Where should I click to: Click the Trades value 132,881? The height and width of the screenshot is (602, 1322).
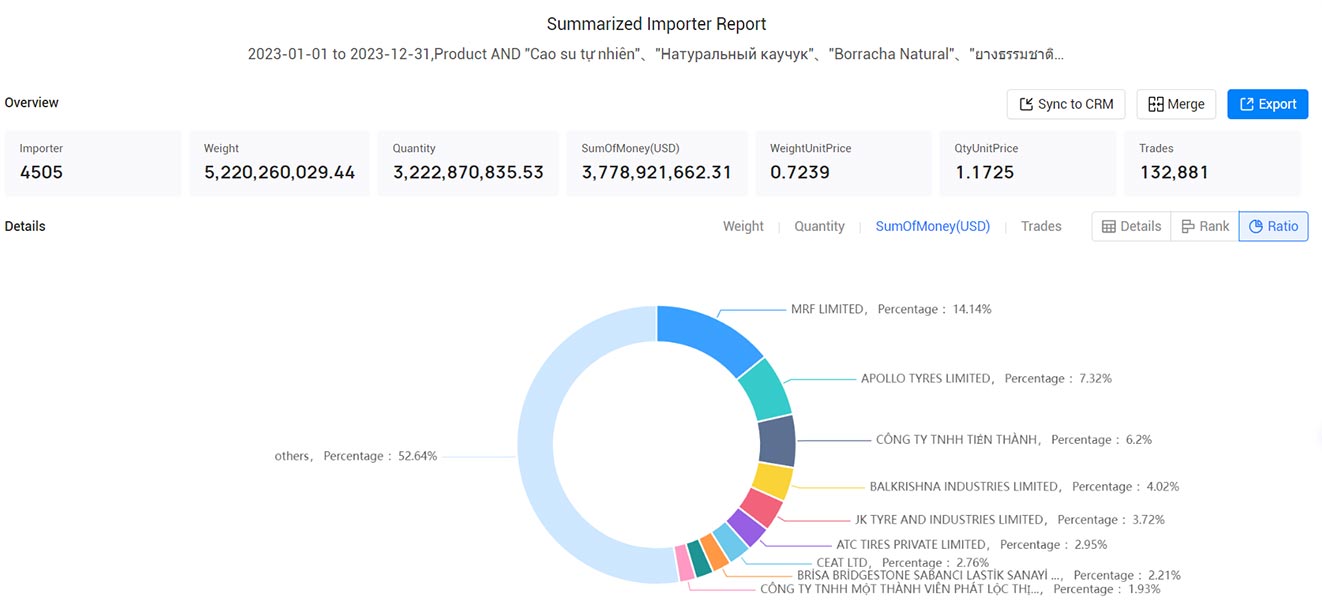coord(1174,172)
